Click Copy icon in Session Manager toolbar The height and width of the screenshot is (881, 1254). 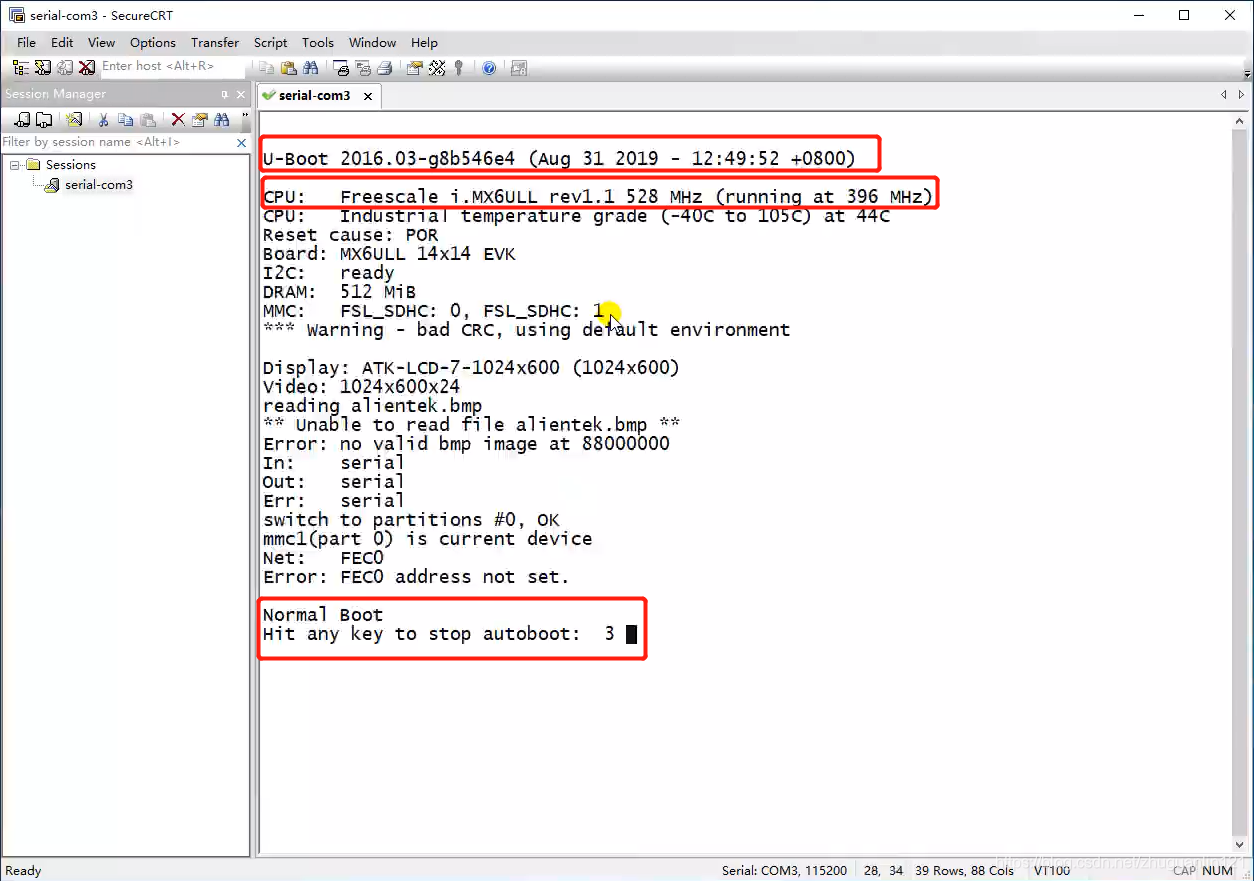tap(126, 120)
